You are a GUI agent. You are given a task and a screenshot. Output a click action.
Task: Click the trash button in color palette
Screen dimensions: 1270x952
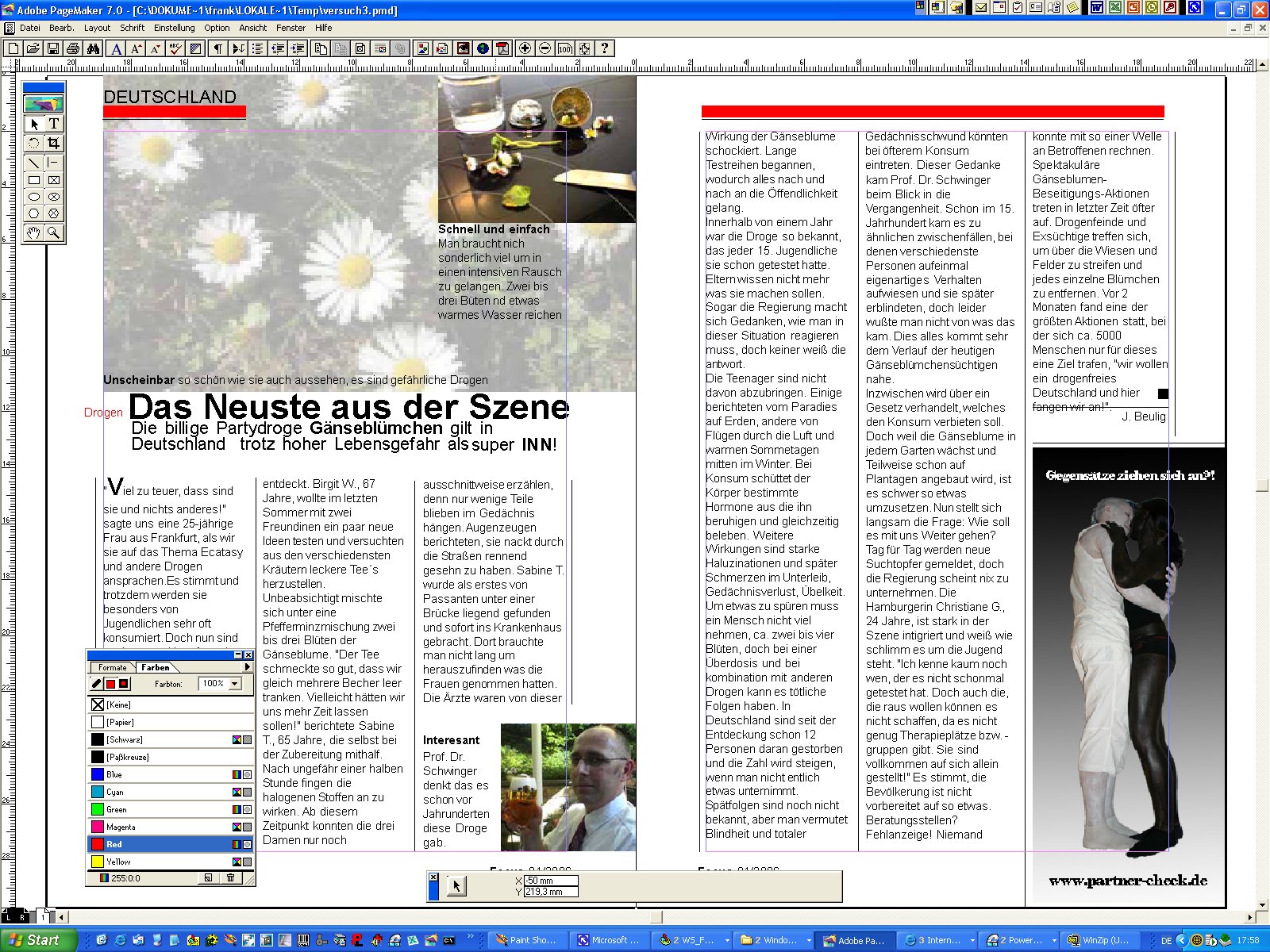(230, 878)
